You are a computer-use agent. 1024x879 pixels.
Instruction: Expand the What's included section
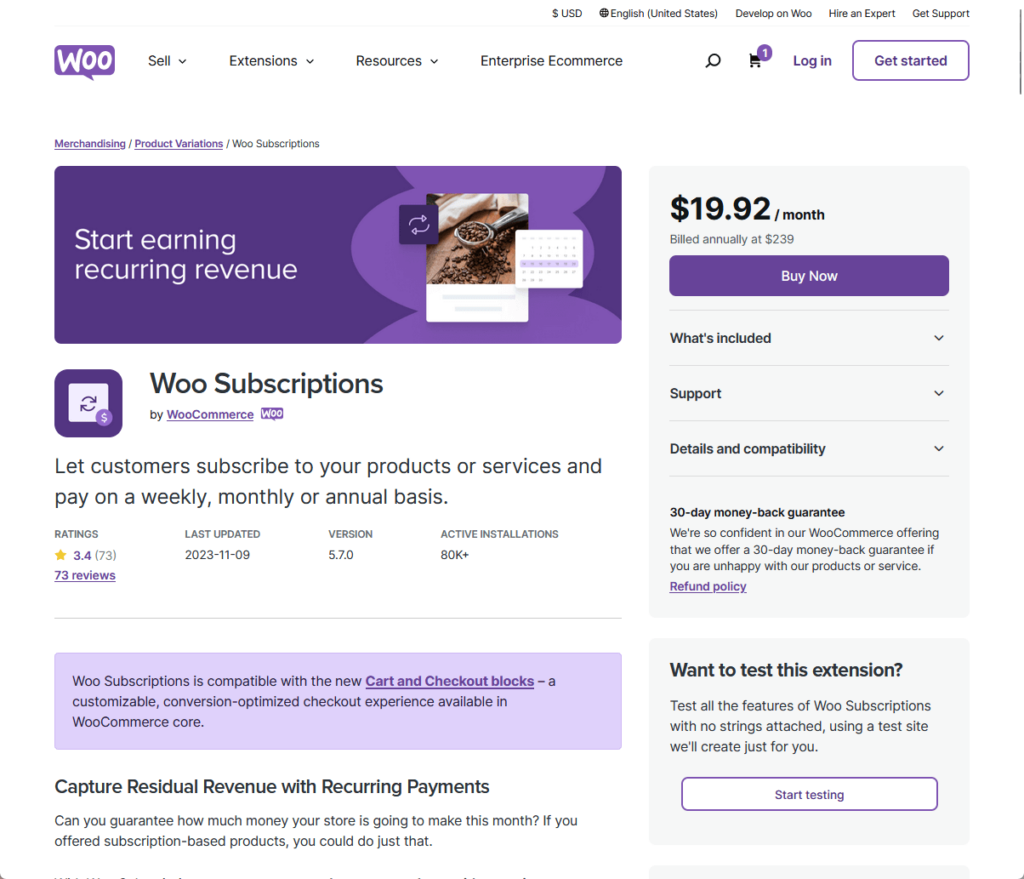[x=808, y=338]
